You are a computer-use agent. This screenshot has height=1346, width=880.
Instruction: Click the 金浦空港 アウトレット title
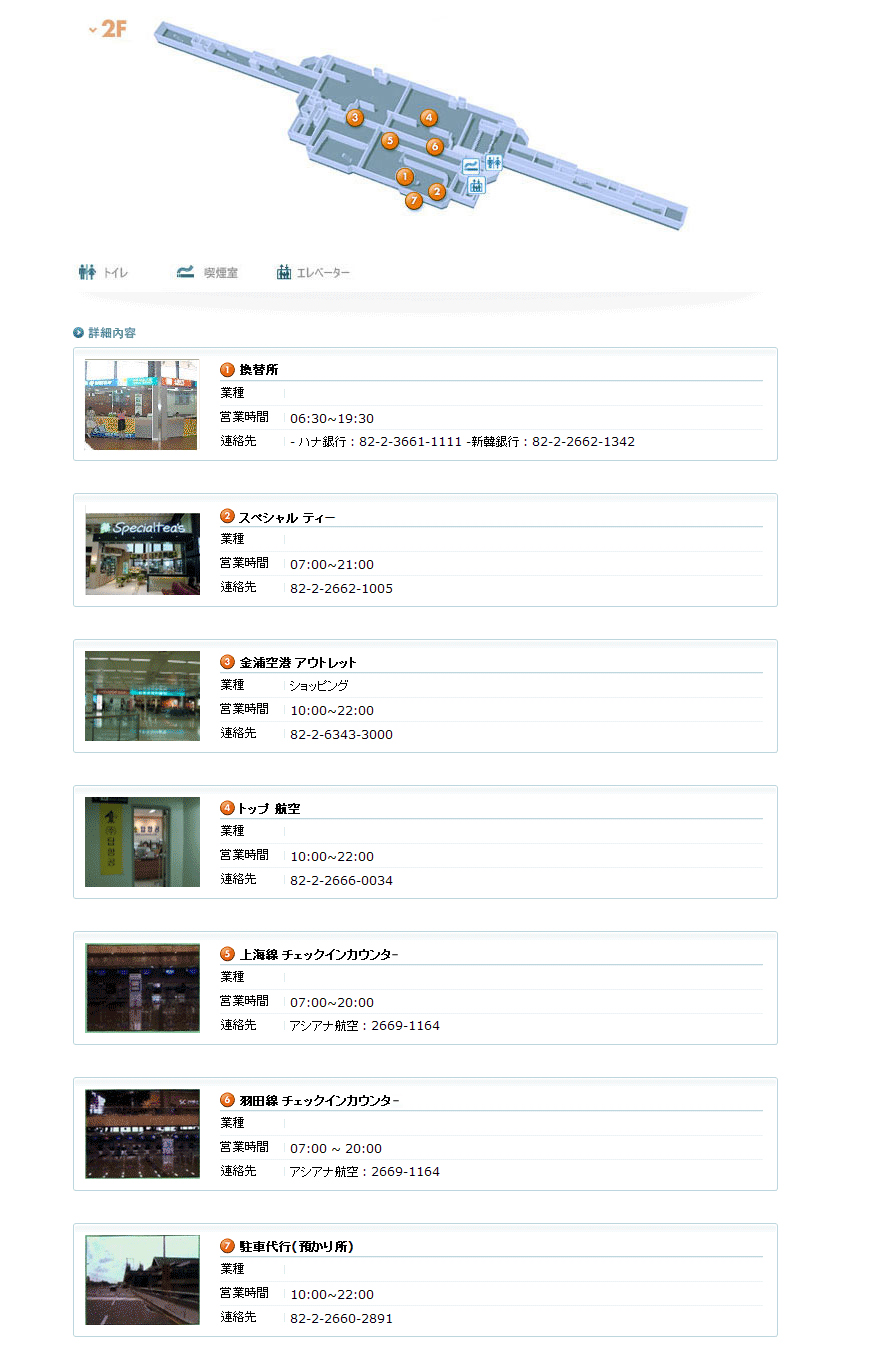coord(297,662)
